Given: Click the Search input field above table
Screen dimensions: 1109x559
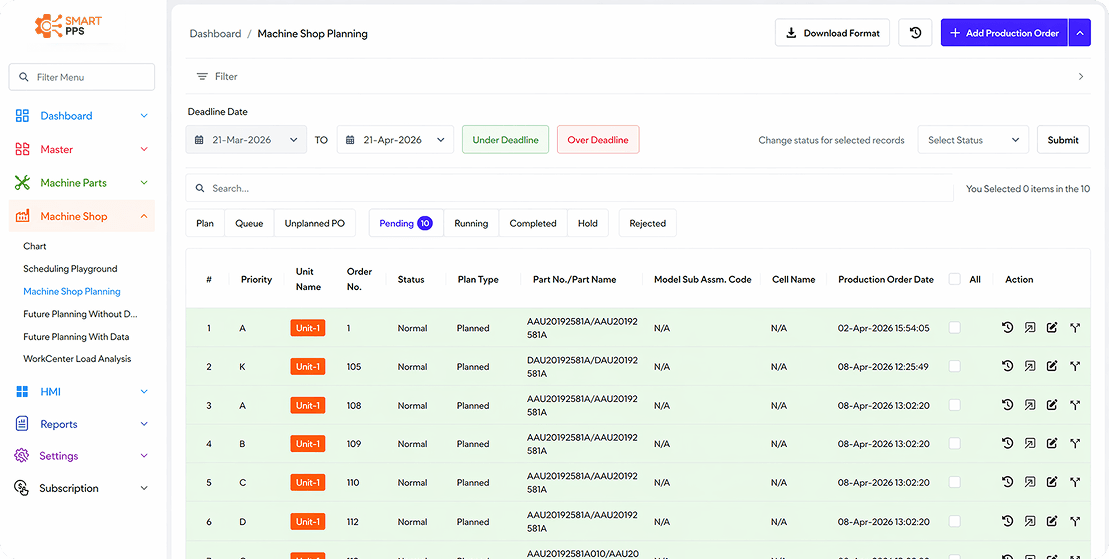Looking at the screenshot, I should tap(570, 188).
